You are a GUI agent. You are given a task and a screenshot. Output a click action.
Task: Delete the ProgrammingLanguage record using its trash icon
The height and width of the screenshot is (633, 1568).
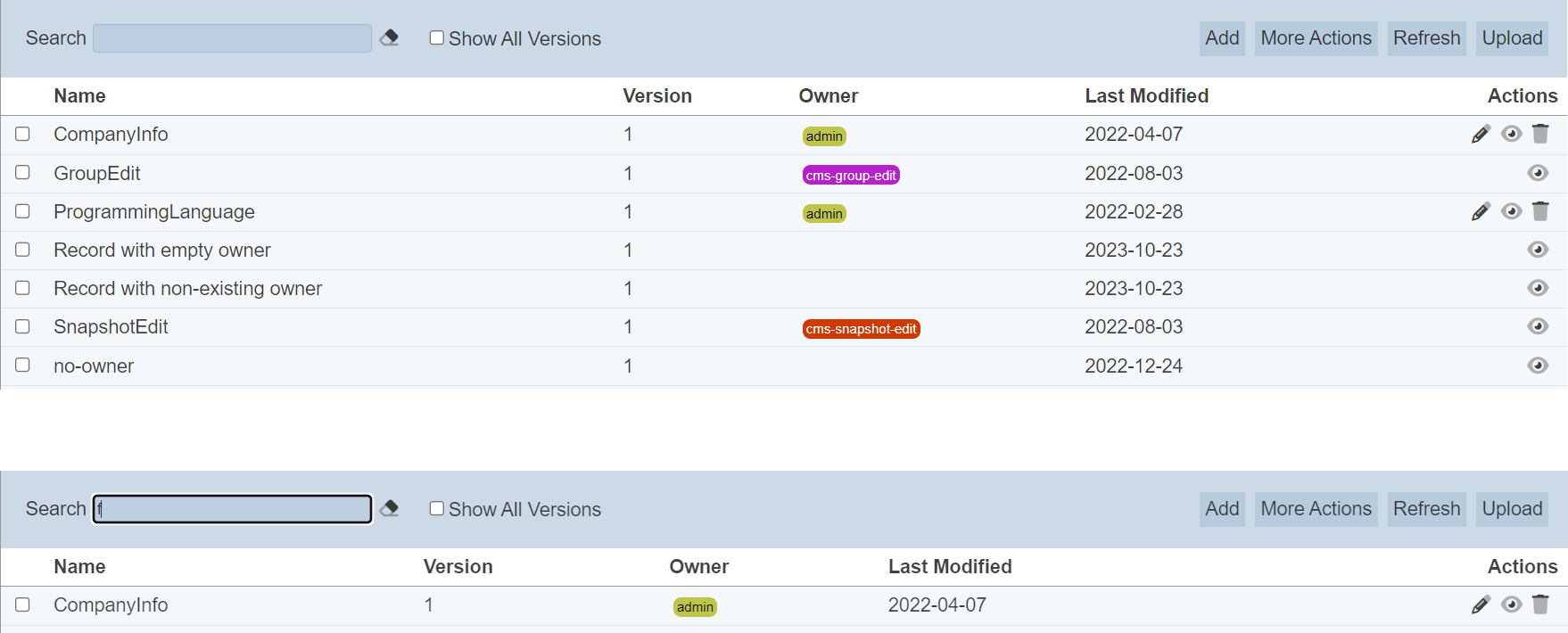coord(1540,211)
